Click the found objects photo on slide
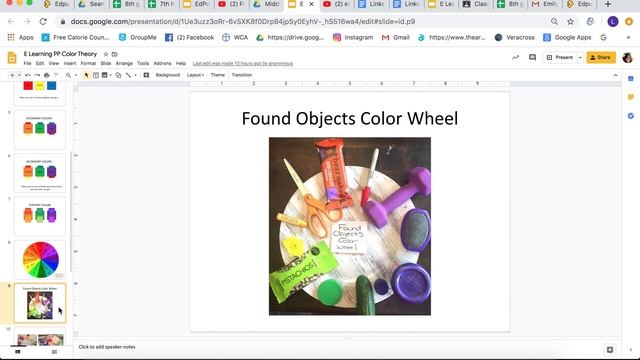This screenshot has width=640, height=360. pyautogui.click(x=350, y=226)
